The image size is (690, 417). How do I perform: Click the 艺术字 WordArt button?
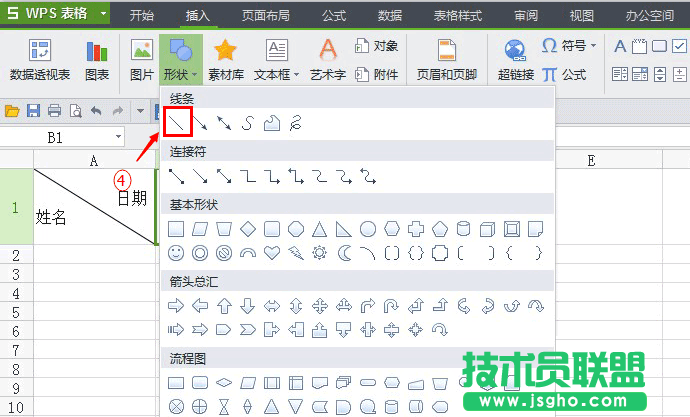tap(328, 60)
